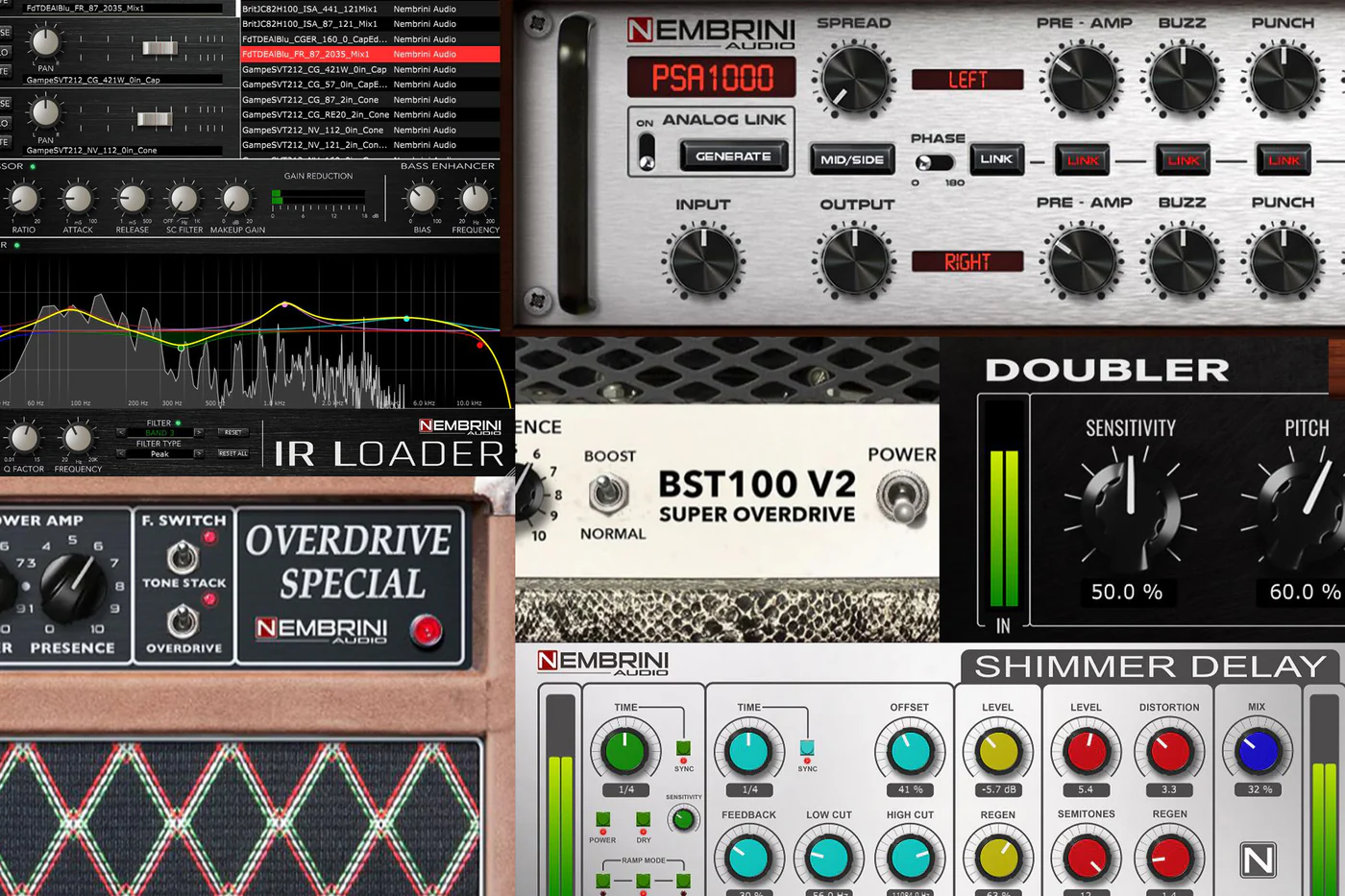Click Reset All in the IR Loader
Screen dimensions: 1345x896
tap(233, 453)
